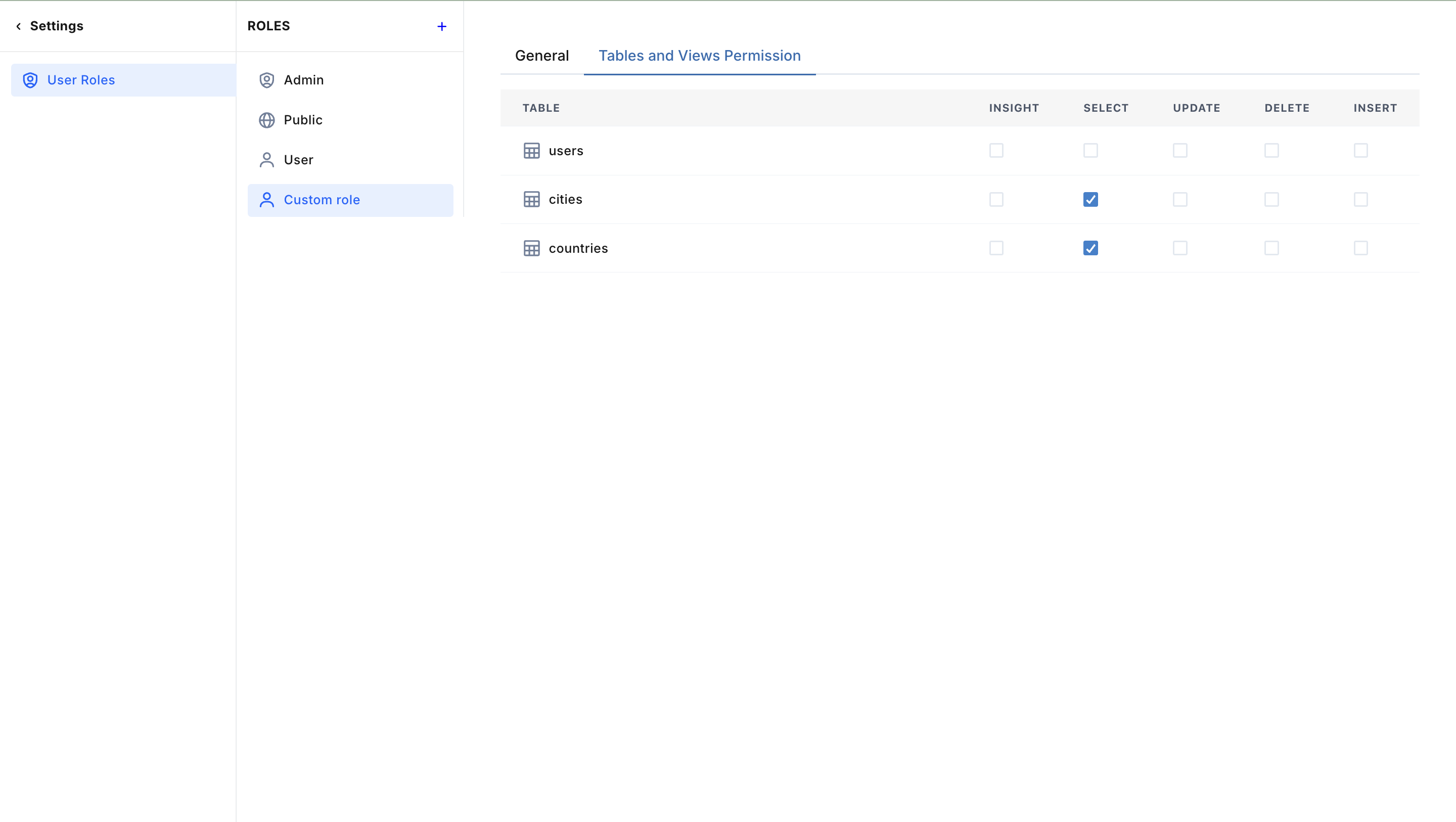Enable DELETE permission for countries

[x=1271, y=248]
